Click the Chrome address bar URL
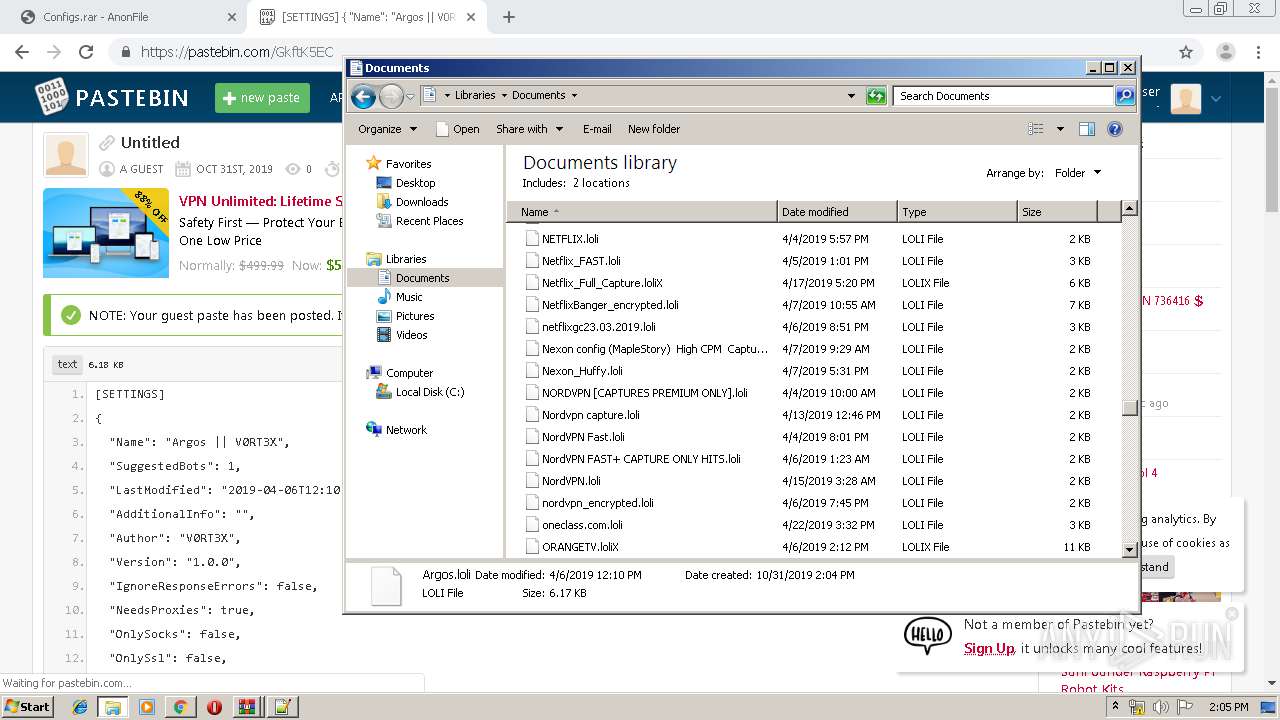The width and height of the screenshot is (1280, 720). coord(237,52)
